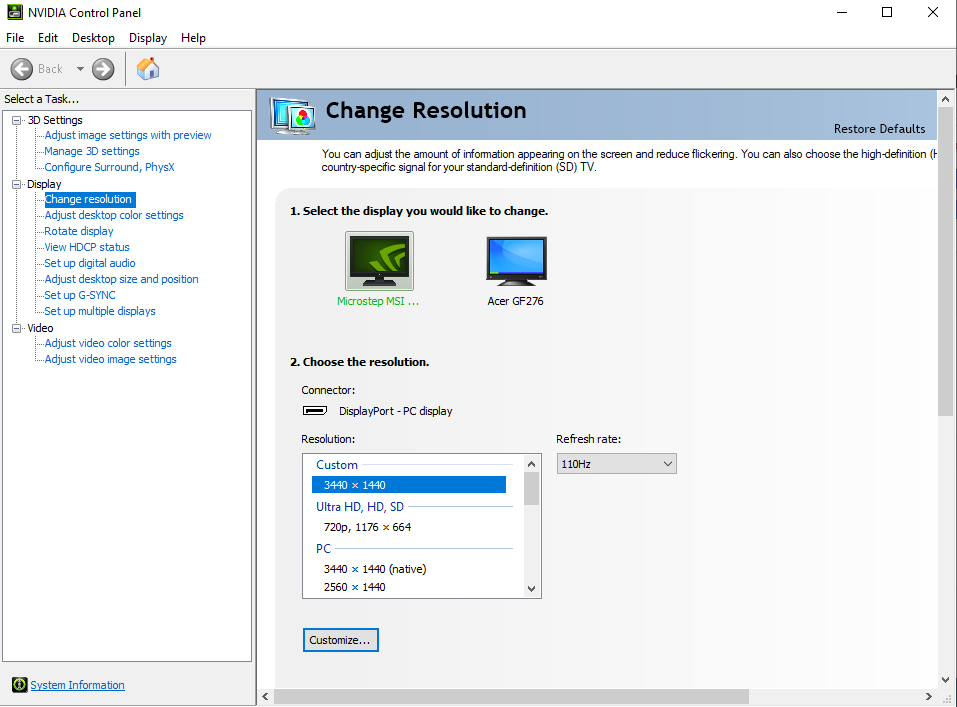Viewport: 957px width, 707px height.
Task: Open Manage 3D settings task
Action: coord(92,151)
